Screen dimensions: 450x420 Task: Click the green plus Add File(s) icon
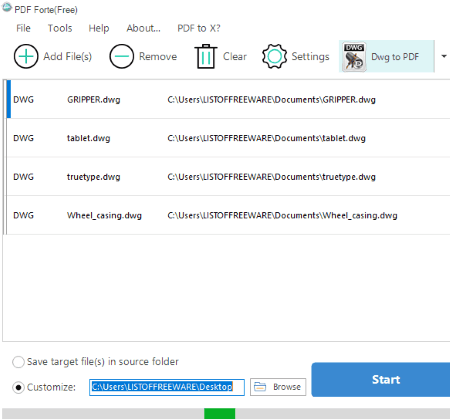(x=26, y=56)
